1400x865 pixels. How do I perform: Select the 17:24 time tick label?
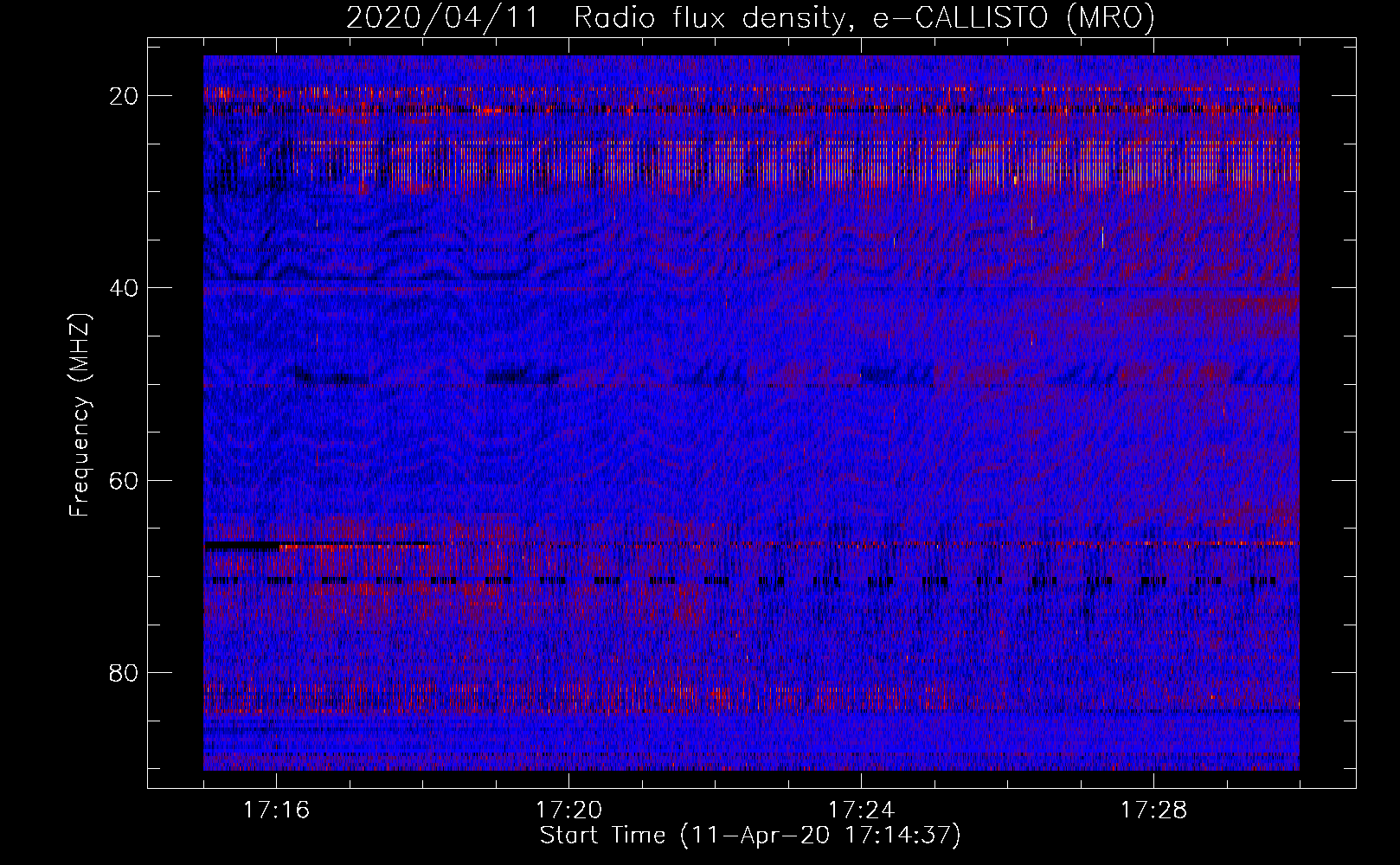(862, 811)
